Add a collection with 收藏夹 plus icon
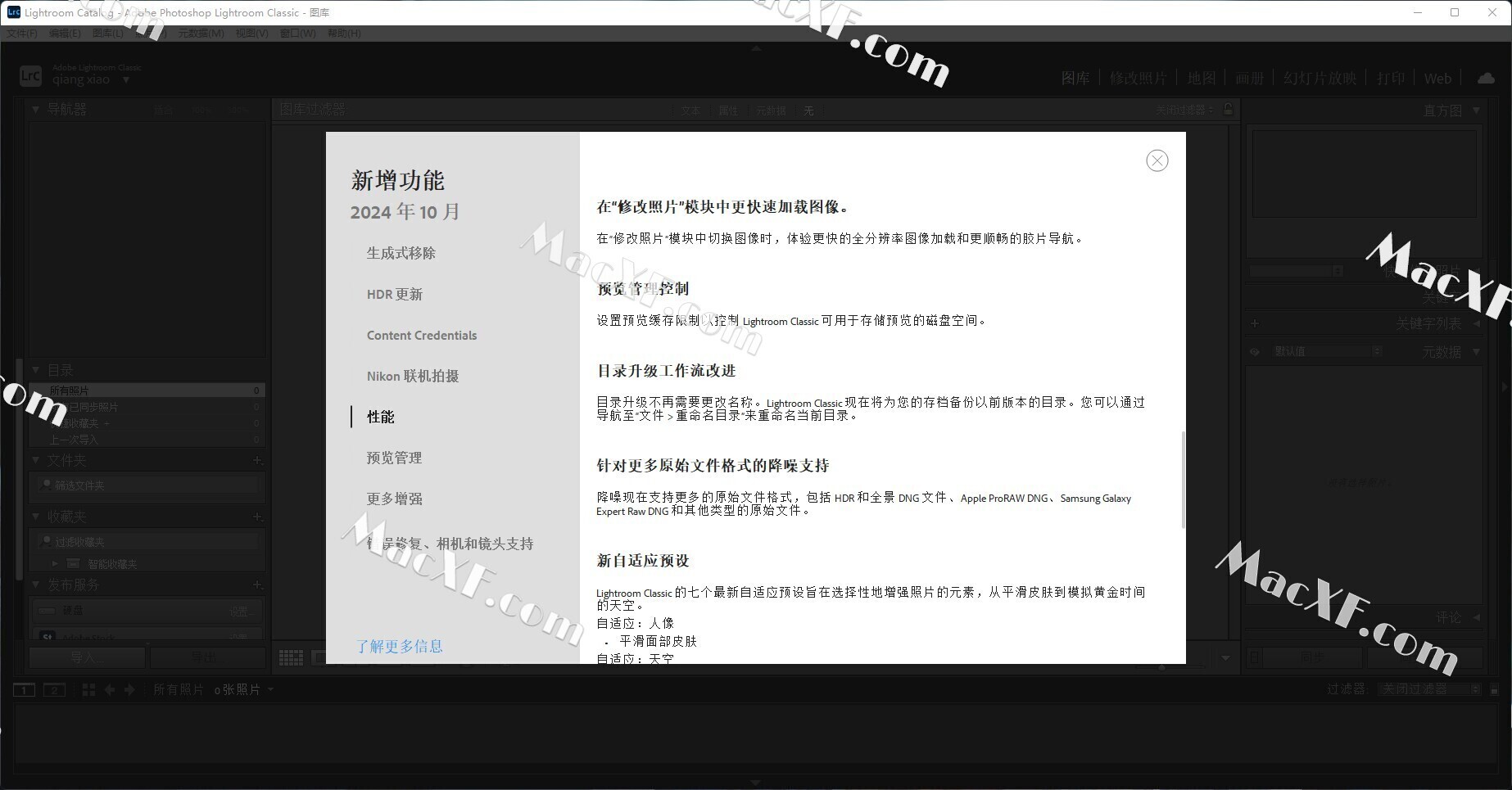Viewport: 1512px width, 790px height. click(257, 517)
